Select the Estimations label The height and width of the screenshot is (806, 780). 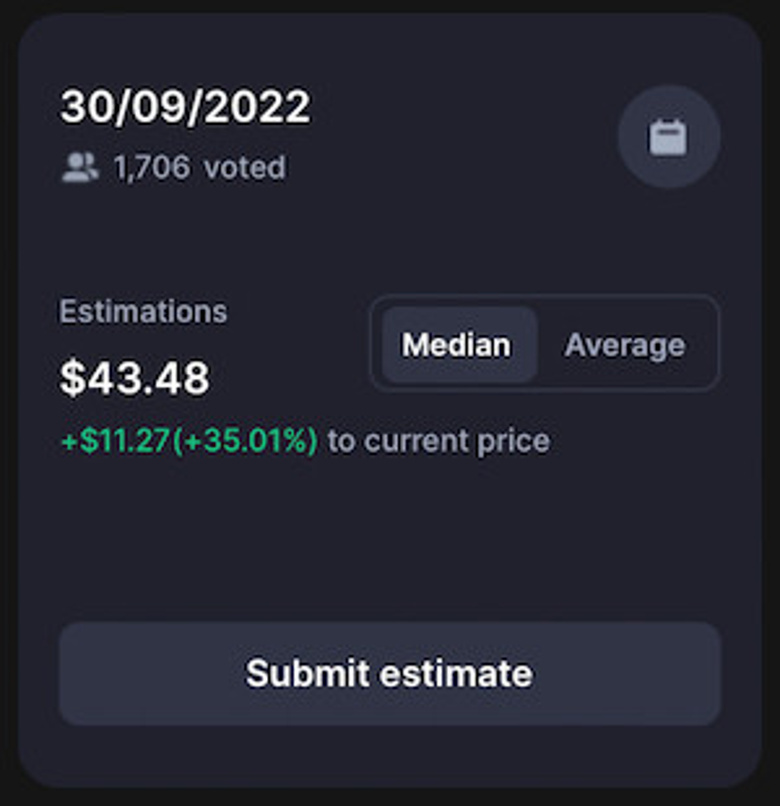click(143, 311)
